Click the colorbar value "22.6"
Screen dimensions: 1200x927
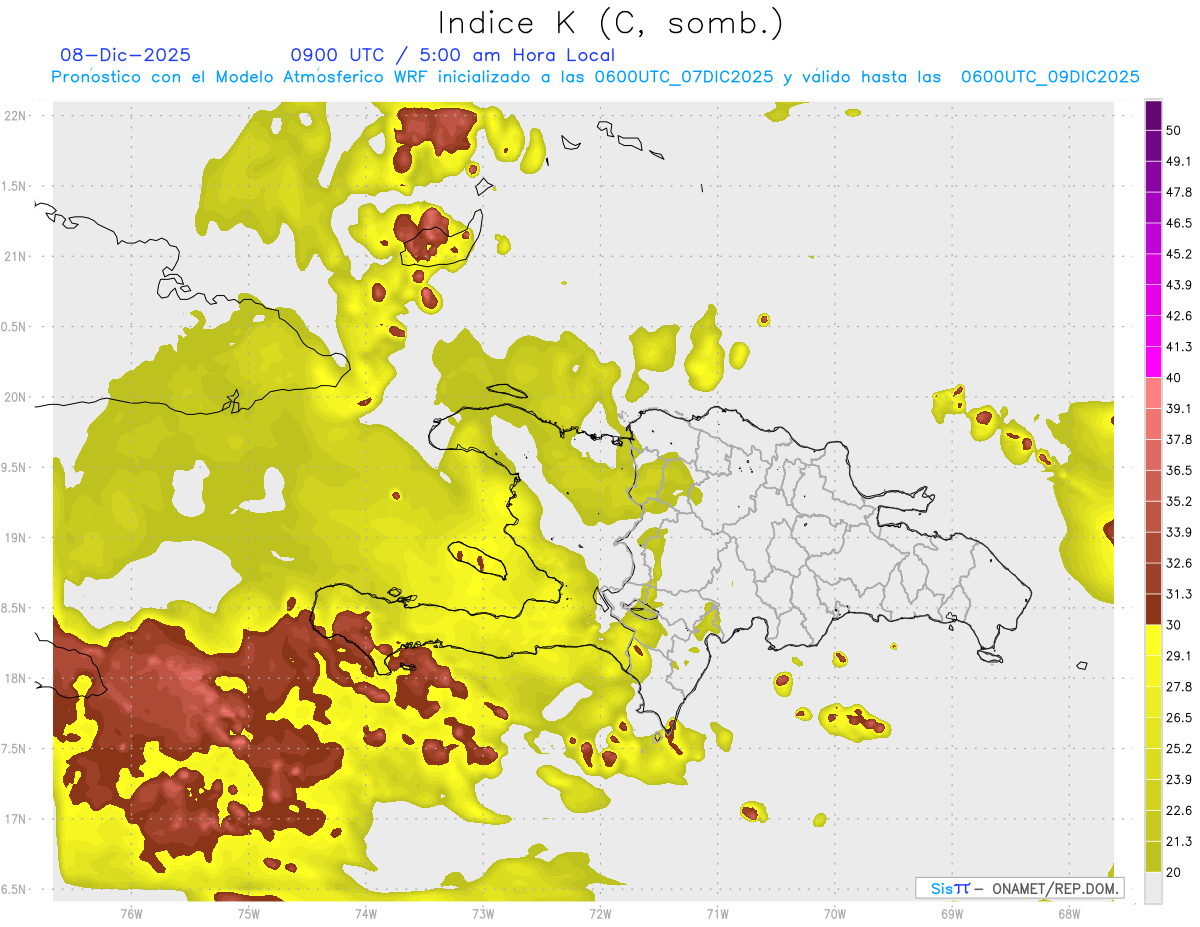point(1179,811)
